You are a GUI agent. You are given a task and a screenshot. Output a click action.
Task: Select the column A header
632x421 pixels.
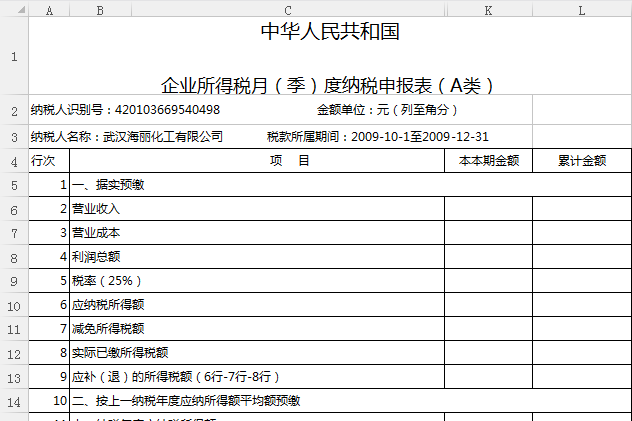click(x=49, y=9)
